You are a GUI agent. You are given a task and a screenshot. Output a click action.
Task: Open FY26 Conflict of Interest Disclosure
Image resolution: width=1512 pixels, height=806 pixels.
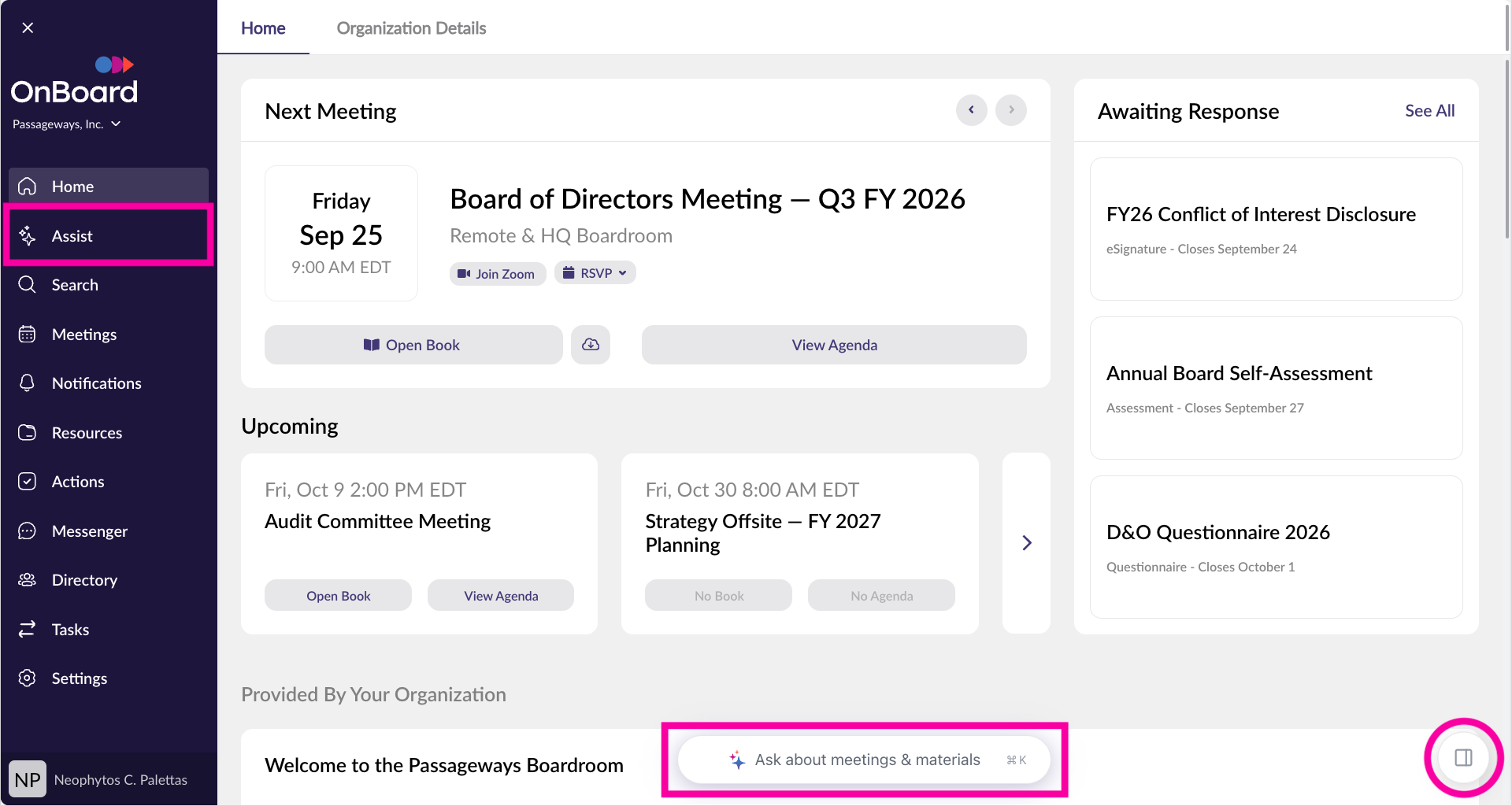(1276, 229)
